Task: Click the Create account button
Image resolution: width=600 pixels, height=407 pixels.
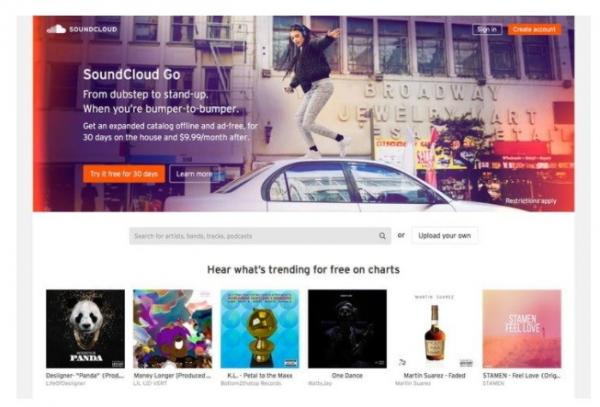Action: (x=534, y=29)
